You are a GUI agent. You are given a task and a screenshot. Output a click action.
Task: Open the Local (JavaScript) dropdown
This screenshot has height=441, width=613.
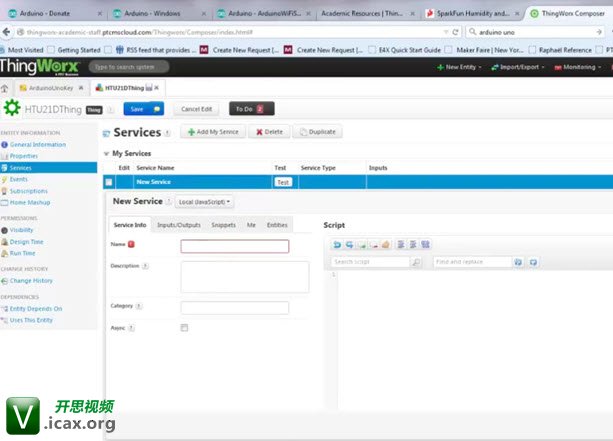coord(204,202)
